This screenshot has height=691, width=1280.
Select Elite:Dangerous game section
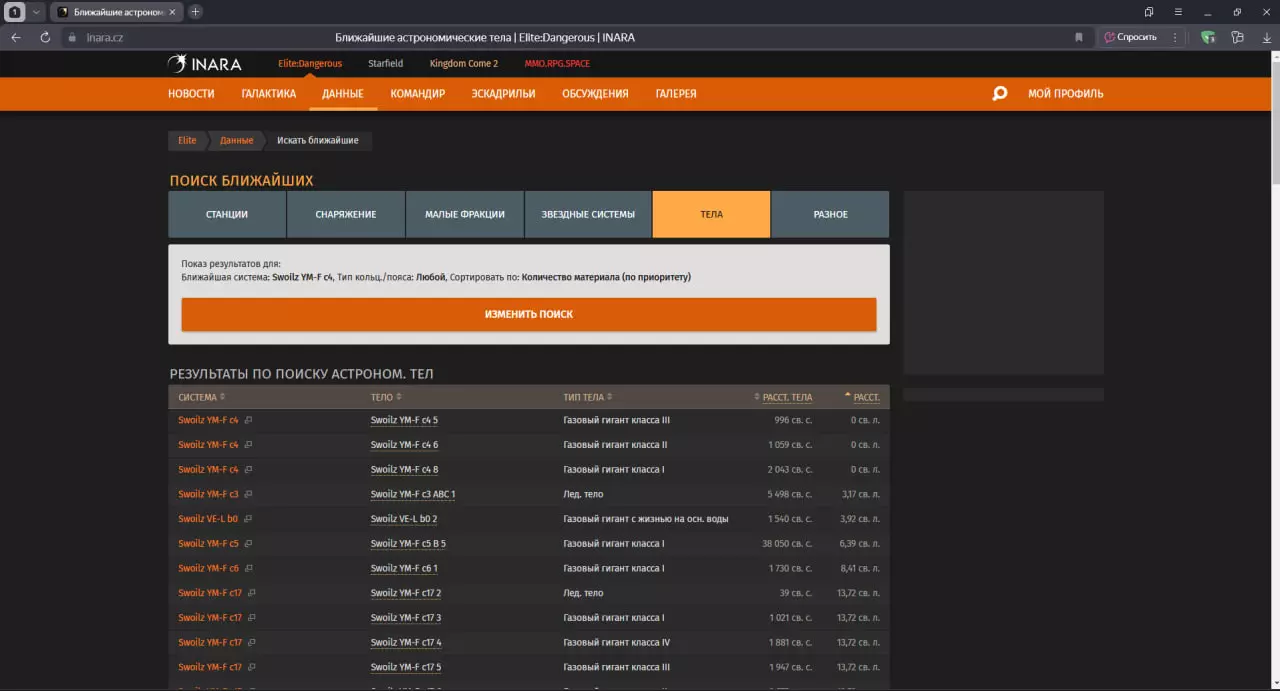click(x=310, y=63)
